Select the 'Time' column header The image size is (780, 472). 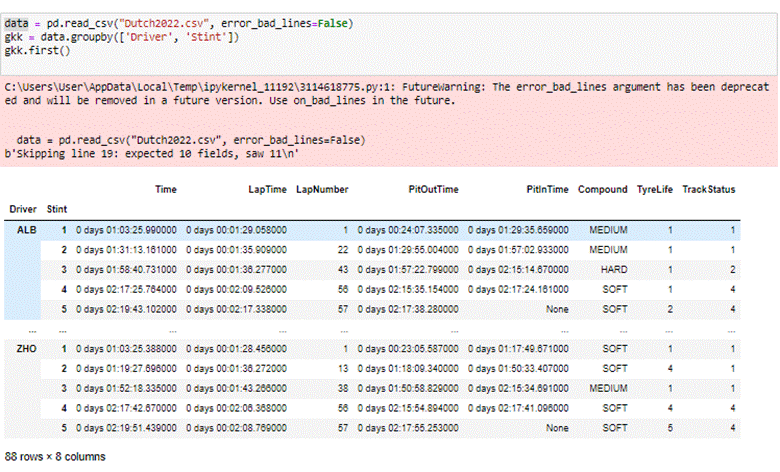click(x=166, y=189)
